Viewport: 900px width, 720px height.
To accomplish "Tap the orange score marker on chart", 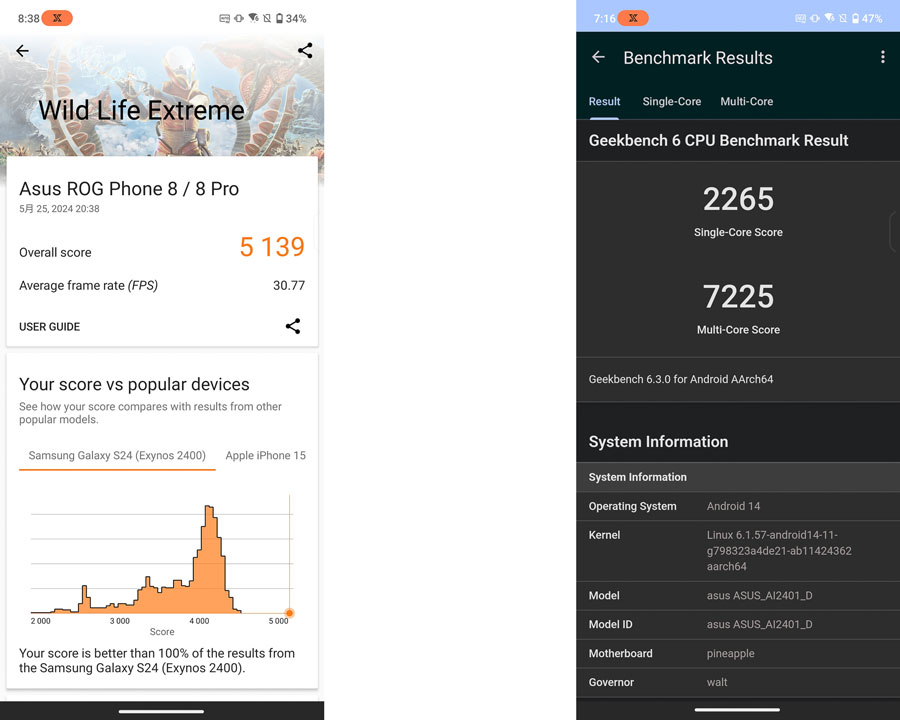I will (289, 613).
